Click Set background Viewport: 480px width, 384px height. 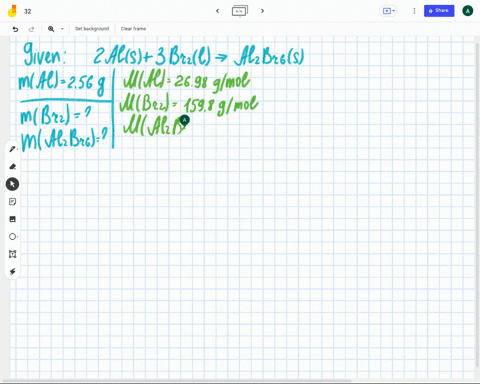92,29
